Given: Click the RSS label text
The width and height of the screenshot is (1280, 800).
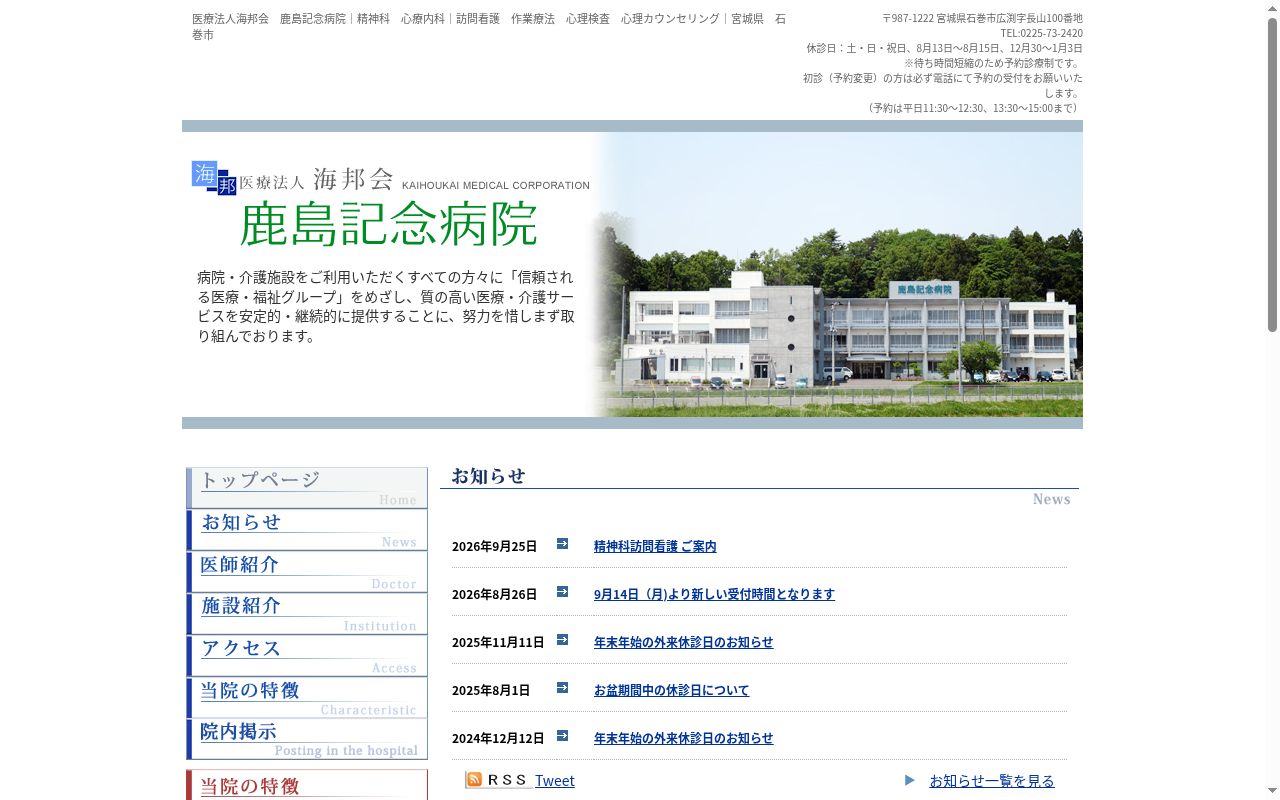Looking at the screenshot, I should tap(507, 780).
